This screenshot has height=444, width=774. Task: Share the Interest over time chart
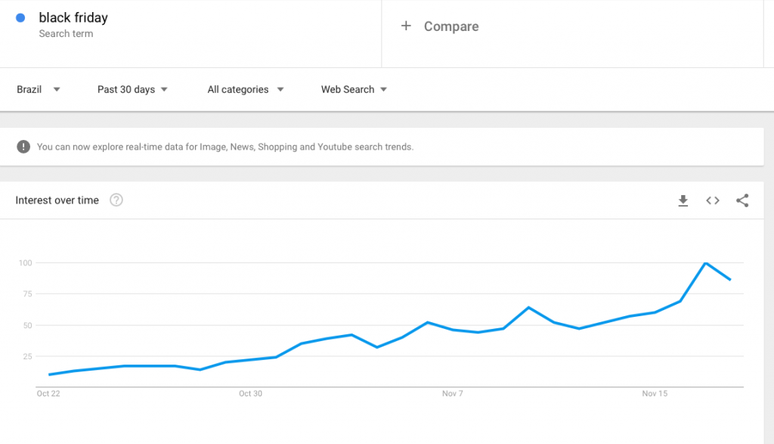pyautogui.click(x=742, y=201)
